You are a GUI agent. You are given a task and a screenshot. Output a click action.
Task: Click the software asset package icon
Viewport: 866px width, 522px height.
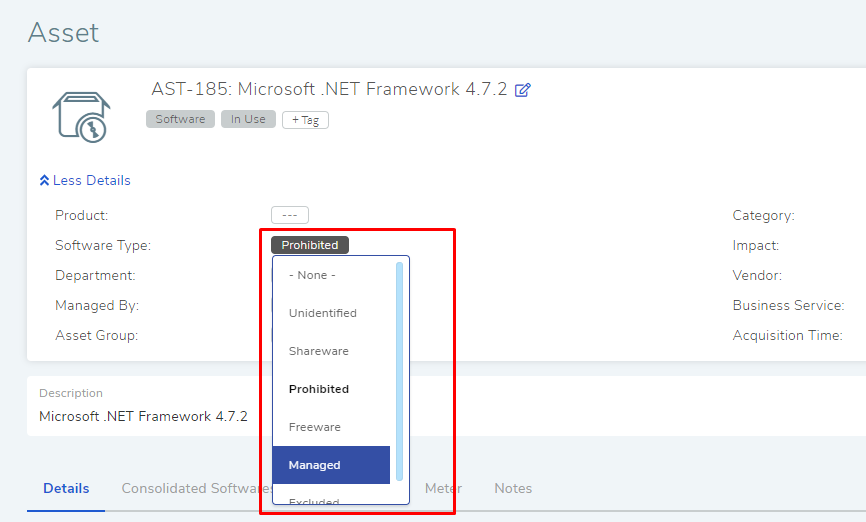pyautogui.click(x=82, y=117)
